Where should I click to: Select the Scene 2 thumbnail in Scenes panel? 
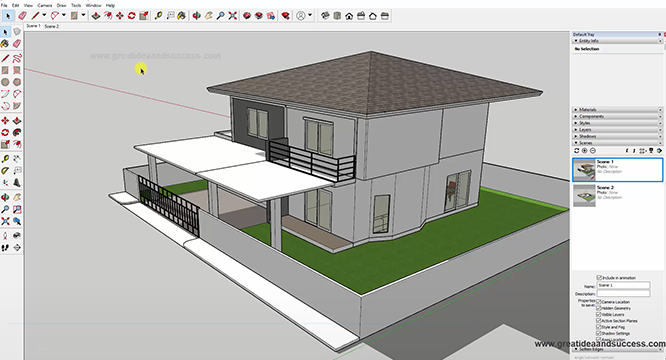pyautogui.click(x=584, y=196)
